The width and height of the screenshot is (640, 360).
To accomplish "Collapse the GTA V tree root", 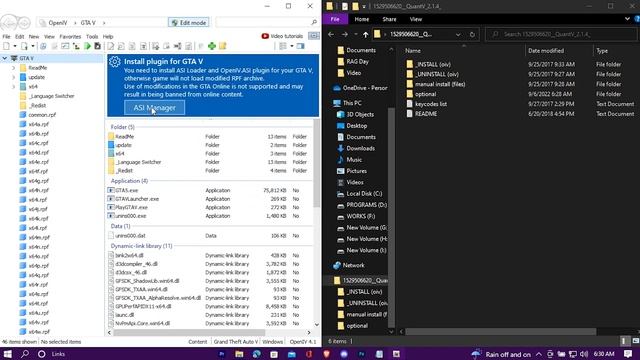I will pyautogui.click(x=5, y=58).
